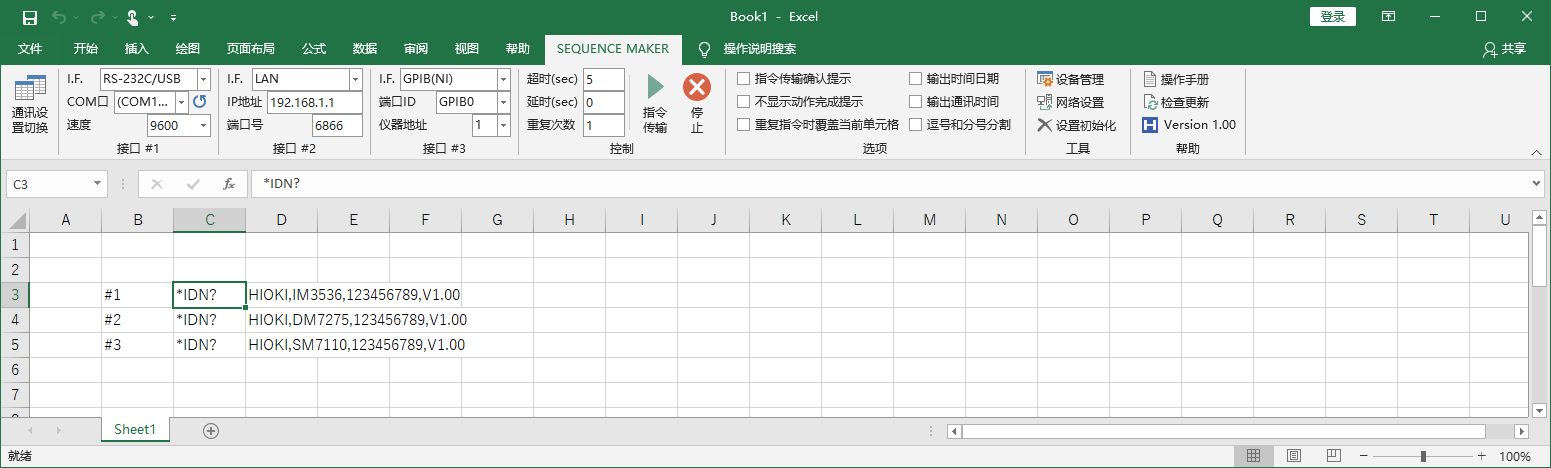This screenshot has height=468, width=1551.
Task: Cancel formula entry X icon
Action: coord(157,184)
